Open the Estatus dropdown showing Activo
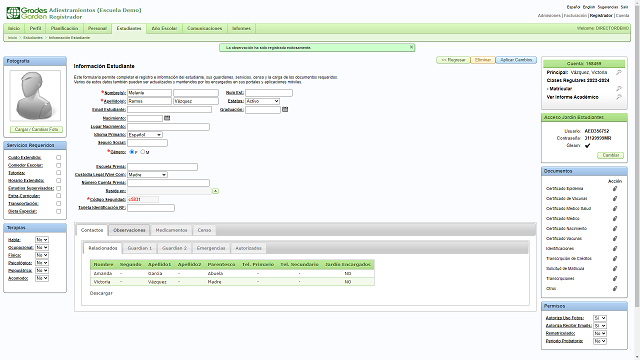Viewport: 640px width, 360px height. 262,101
